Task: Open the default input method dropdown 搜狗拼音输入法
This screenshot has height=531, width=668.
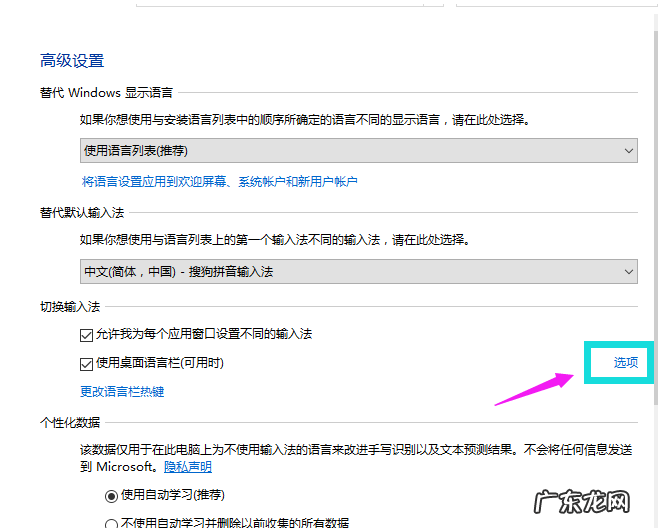Action: [x=359, y=271]
